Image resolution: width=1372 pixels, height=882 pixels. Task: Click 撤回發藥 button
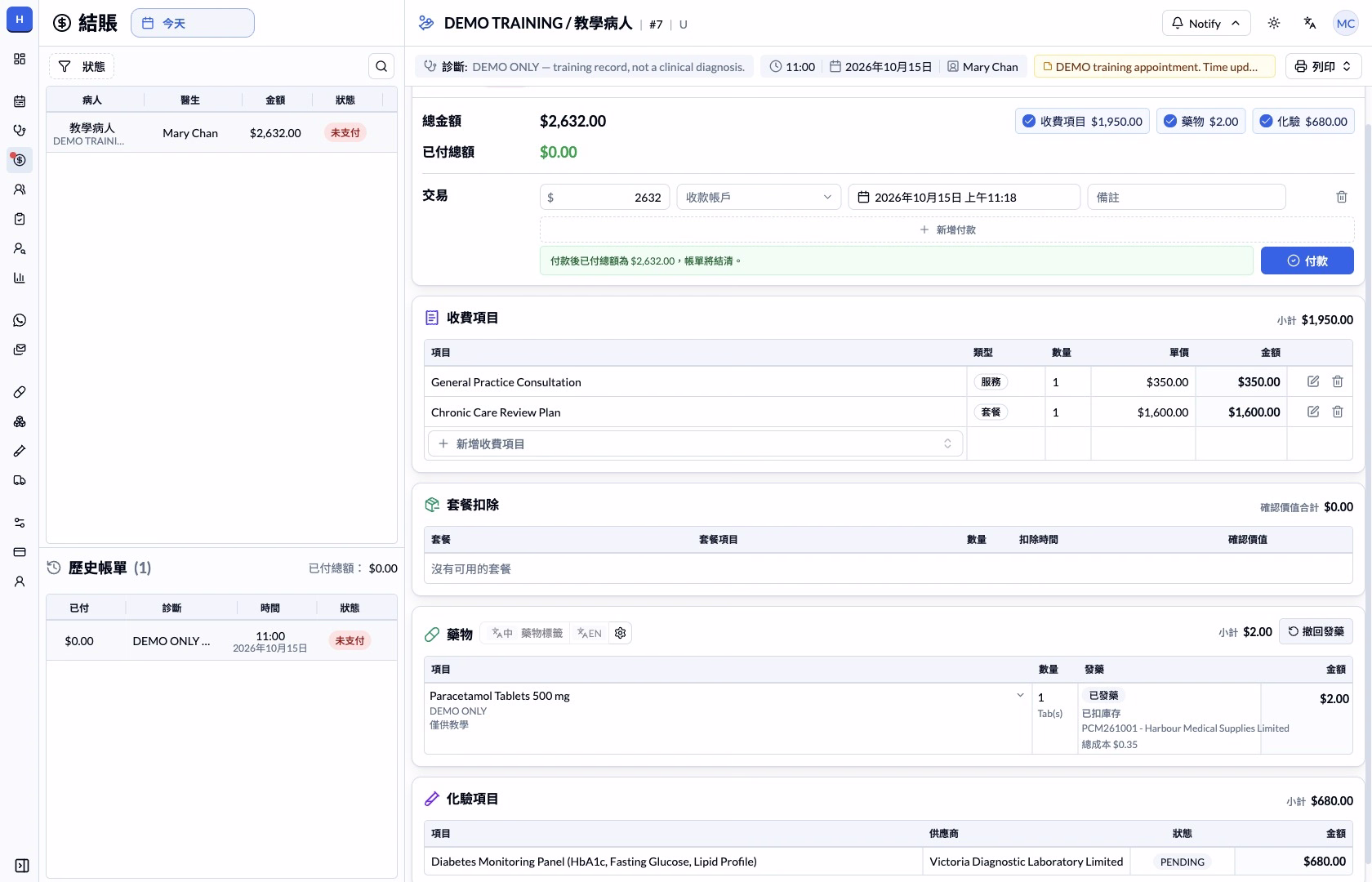(x=1316, y=631)
